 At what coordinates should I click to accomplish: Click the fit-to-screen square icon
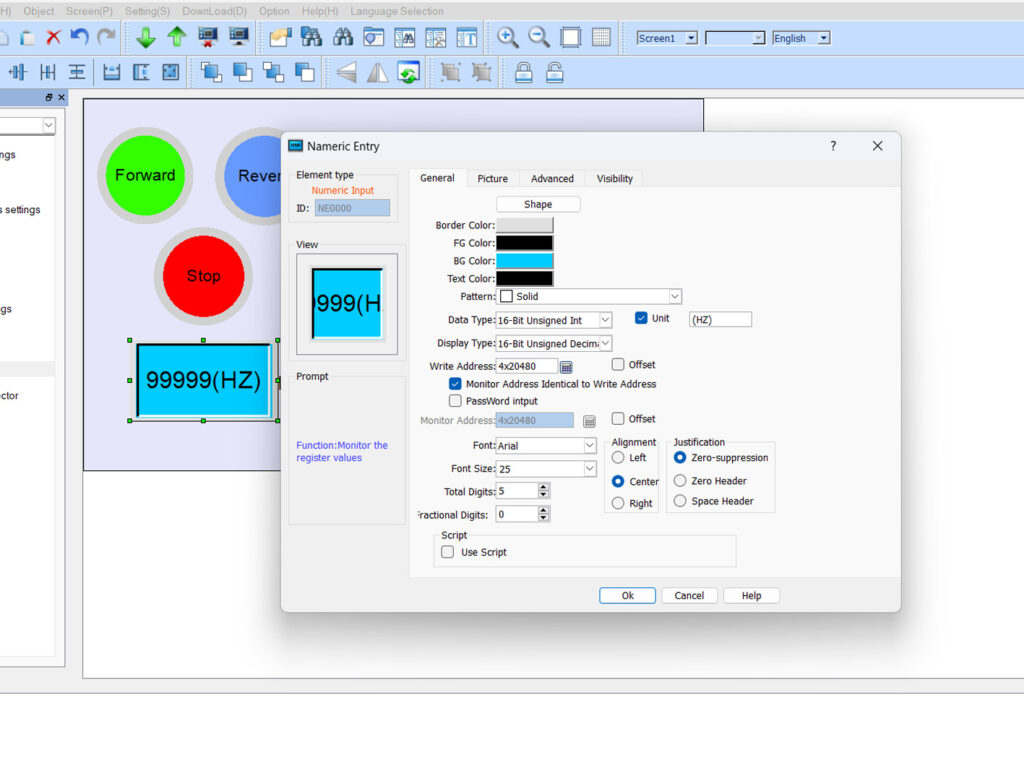tap(570, 38)
